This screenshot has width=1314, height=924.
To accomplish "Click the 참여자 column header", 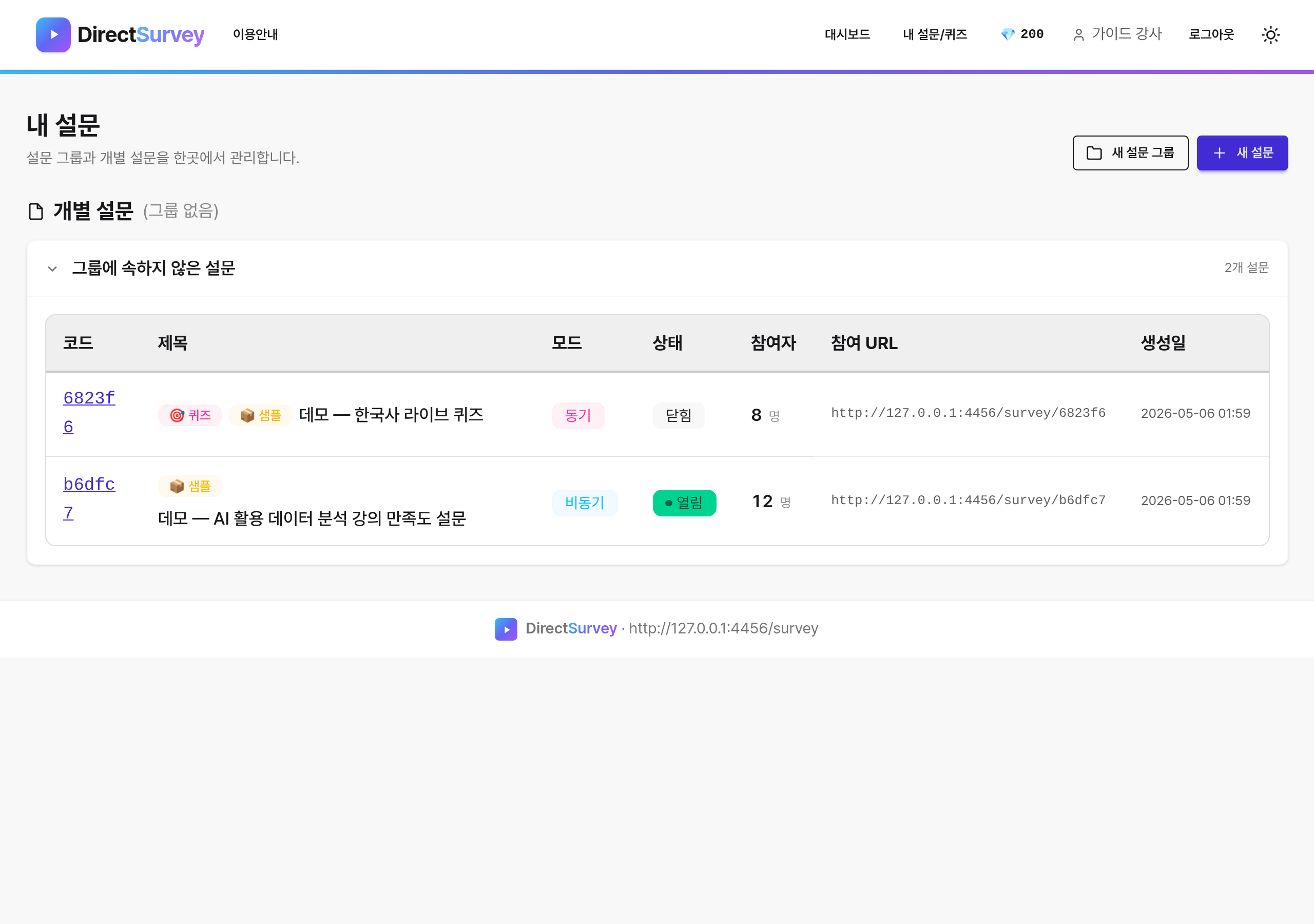I will [x=774, y=343].
